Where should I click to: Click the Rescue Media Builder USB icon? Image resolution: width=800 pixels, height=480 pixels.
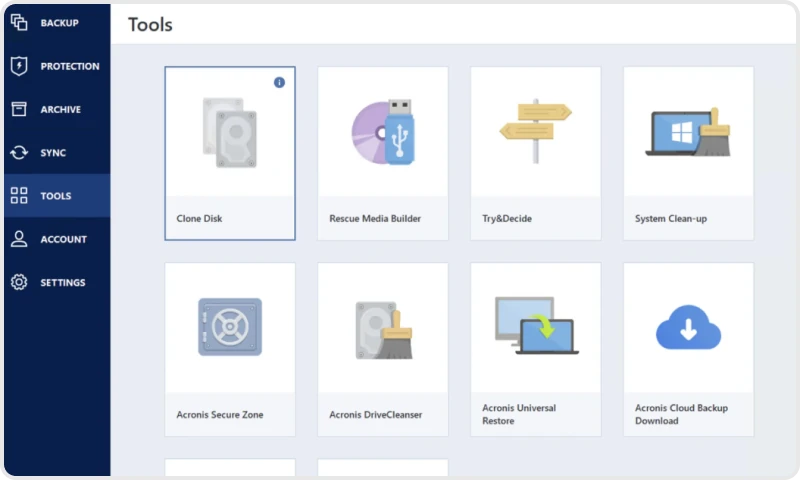383,132
